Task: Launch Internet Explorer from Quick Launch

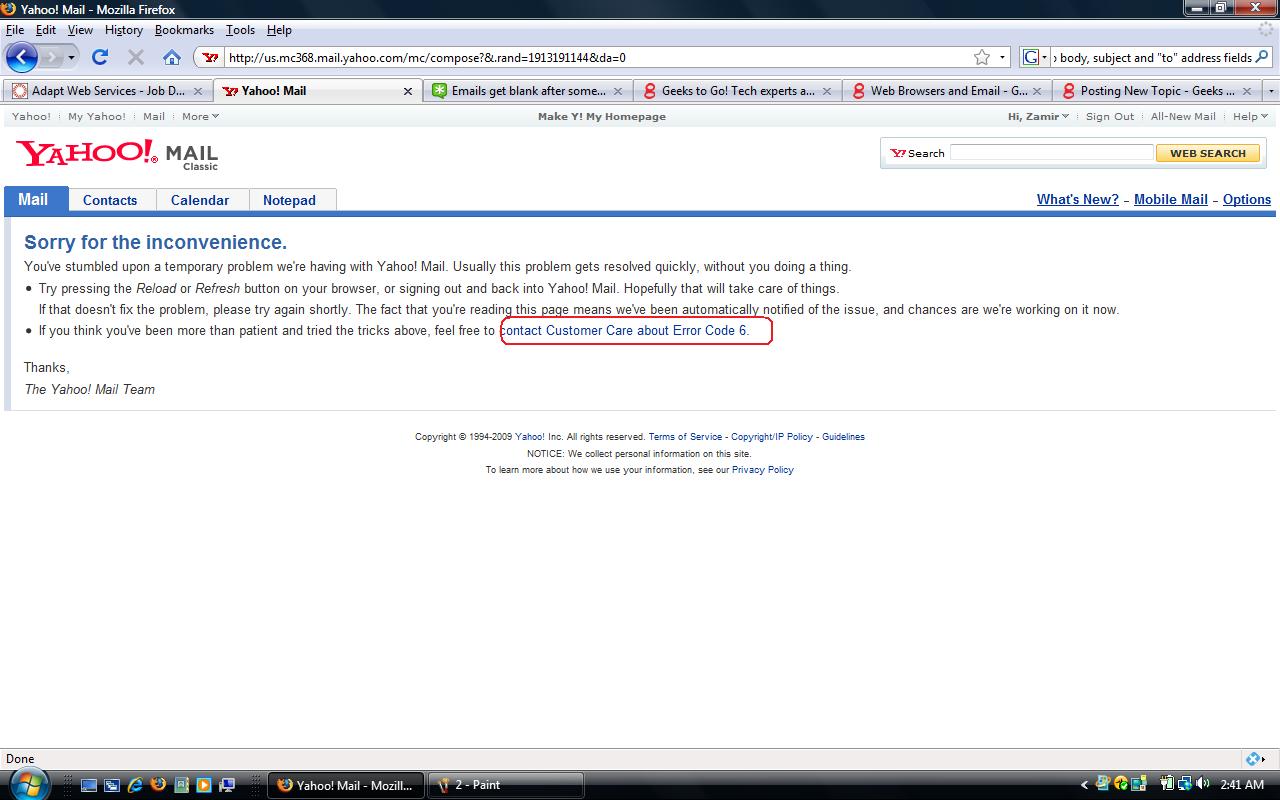Action: [135, 785]
